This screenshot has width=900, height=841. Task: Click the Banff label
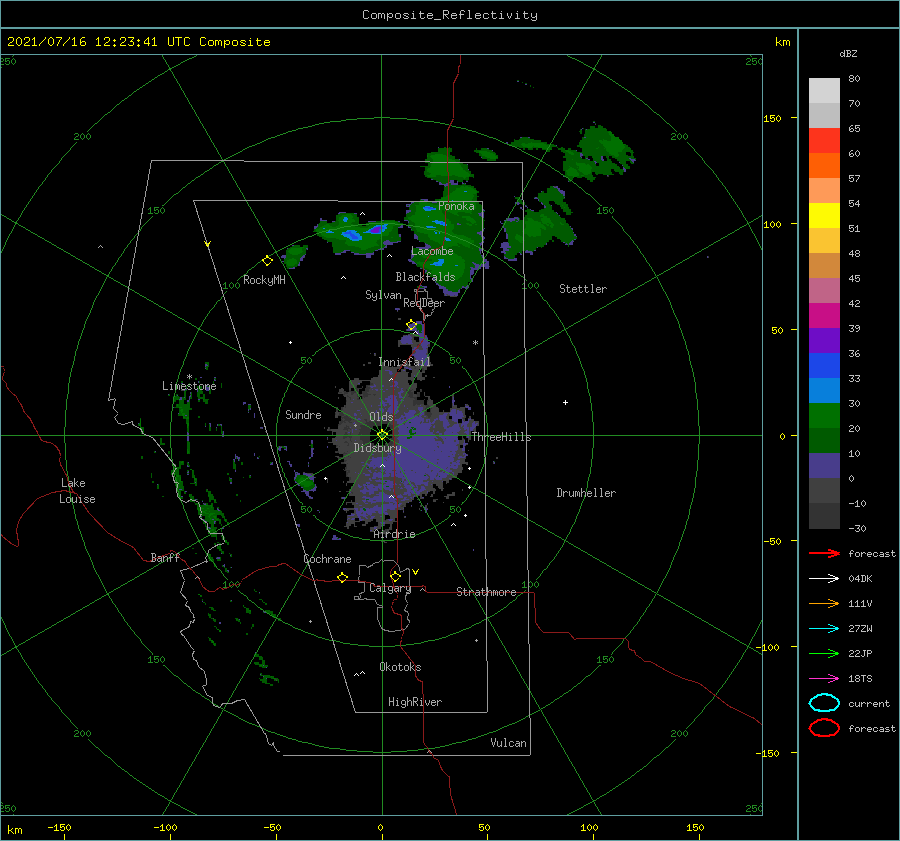(x=165, y=557)
